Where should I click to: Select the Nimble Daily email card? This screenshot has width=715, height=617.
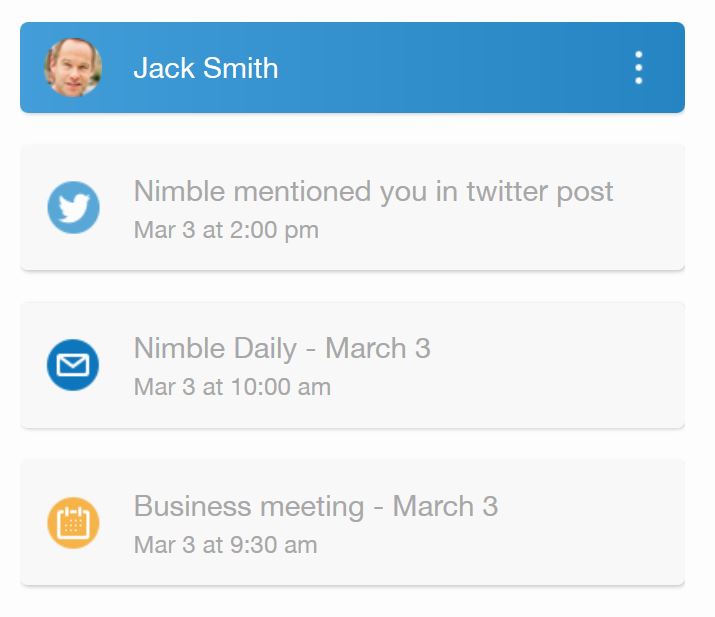(352, 365)
